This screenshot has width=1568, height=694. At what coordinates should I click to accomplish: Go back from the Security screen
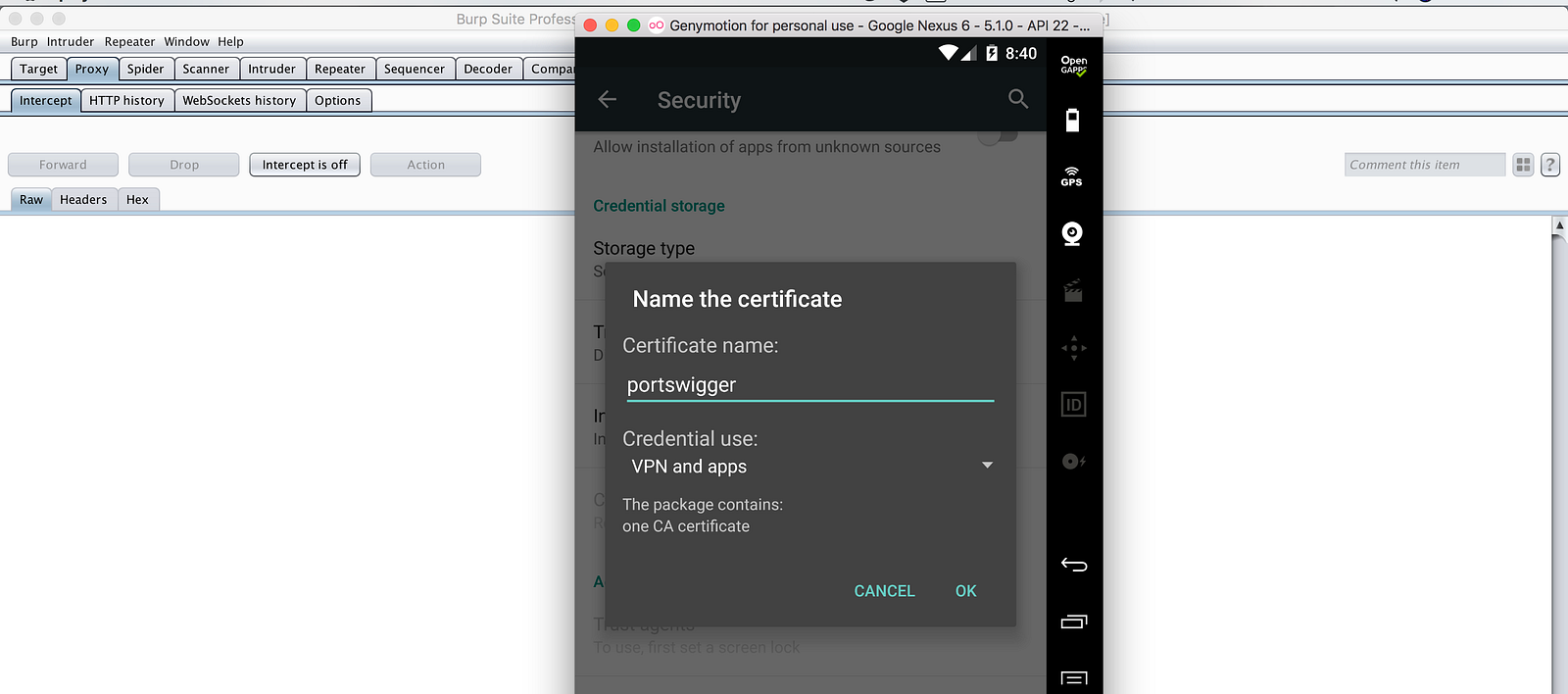[x=608, y=99]
